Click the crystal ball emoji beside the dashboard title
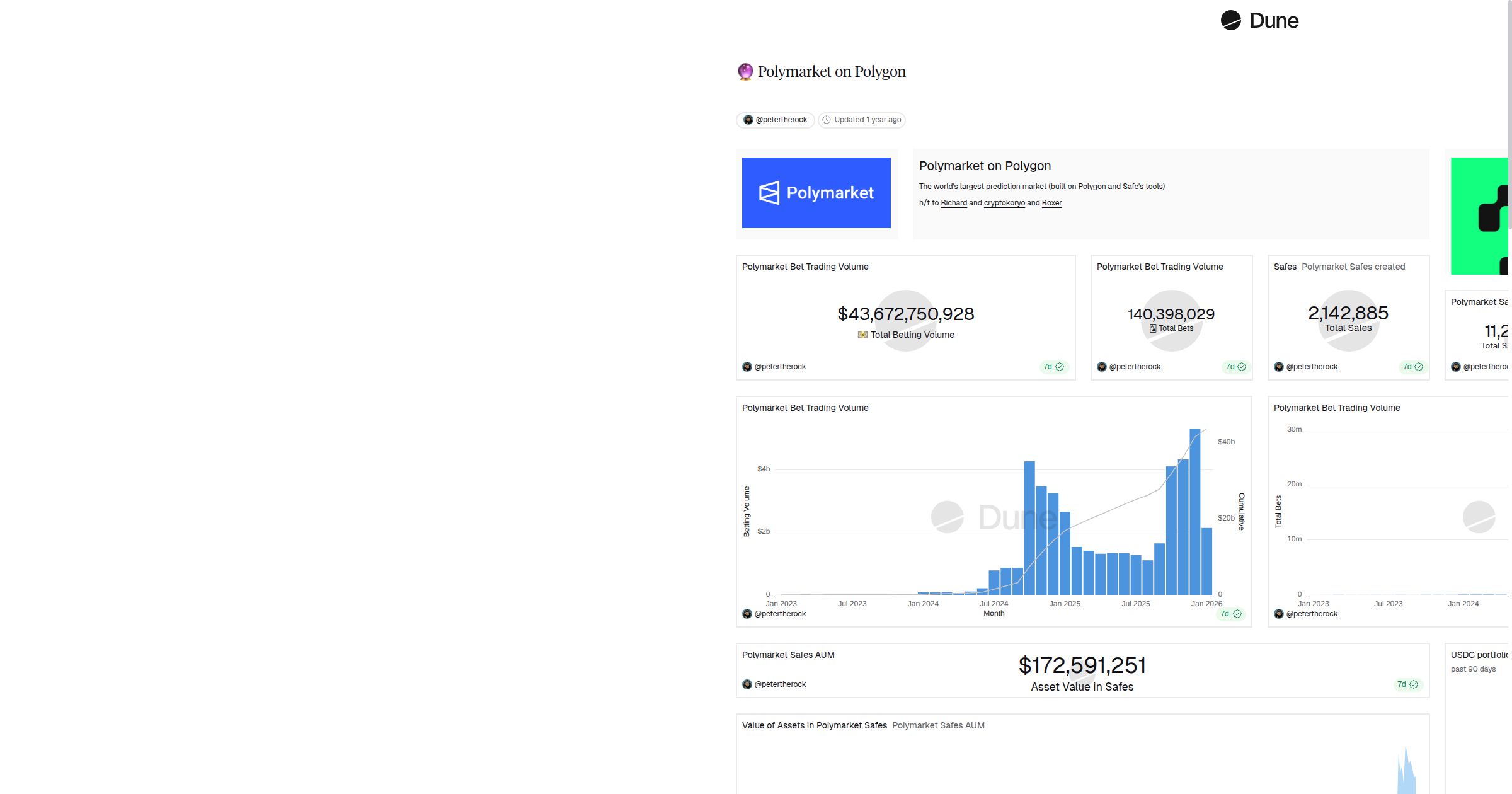 click(745, 71)
